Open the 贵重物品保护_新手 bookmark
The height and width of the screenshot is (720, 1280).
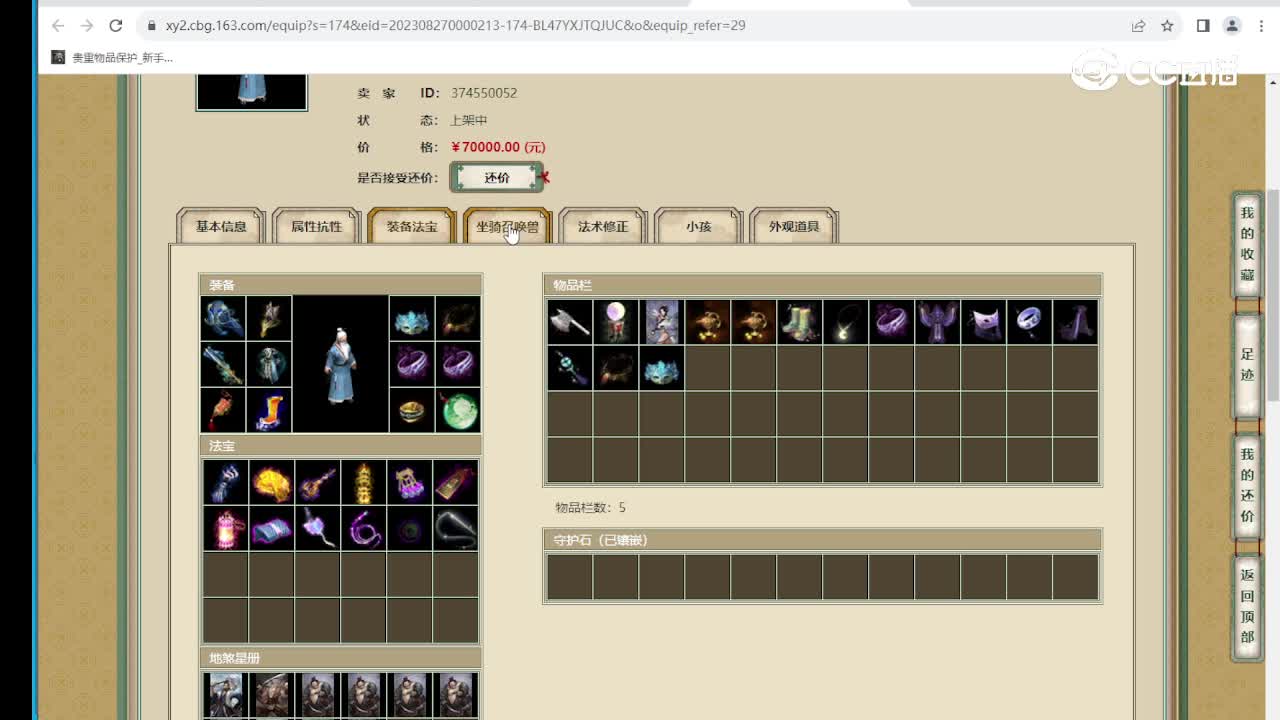112,58
